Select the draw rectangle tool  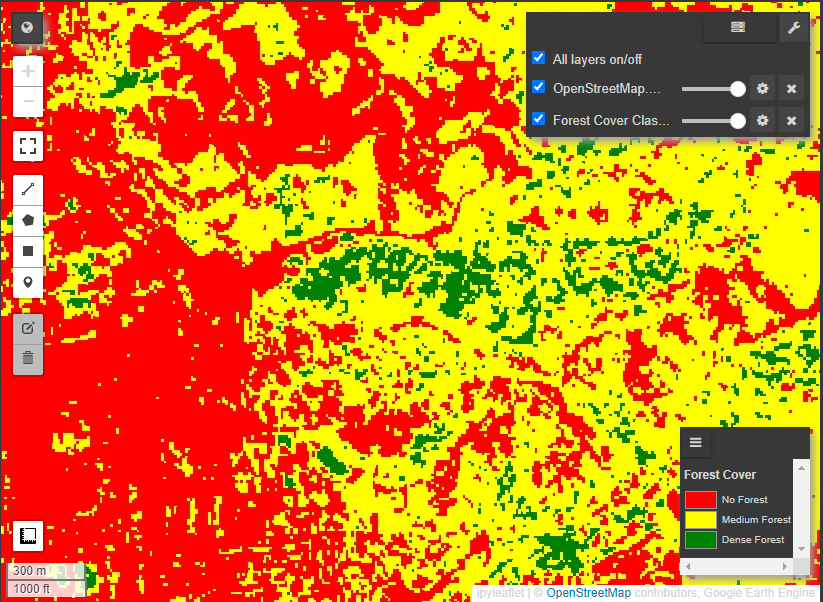(28, 251)
